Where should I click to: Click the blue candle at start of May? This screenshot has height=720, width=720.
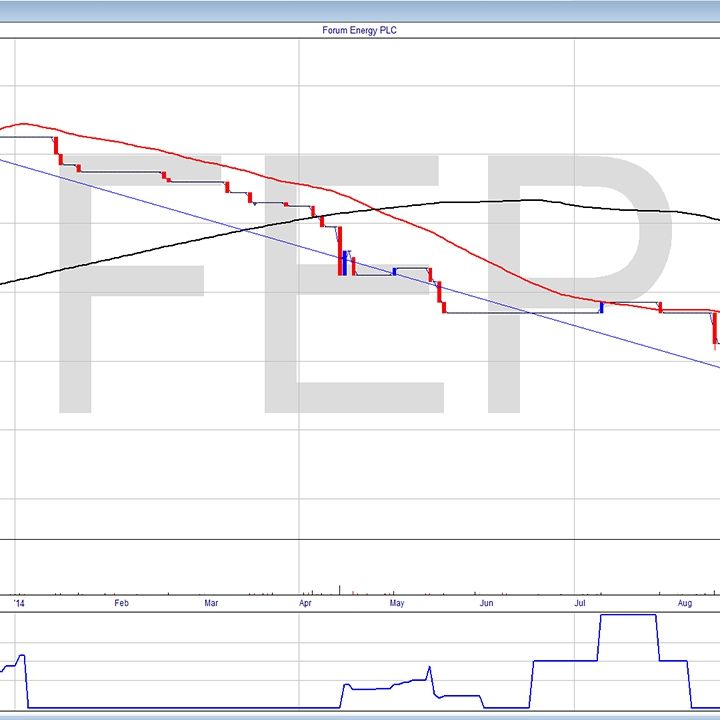pos(394,270)
